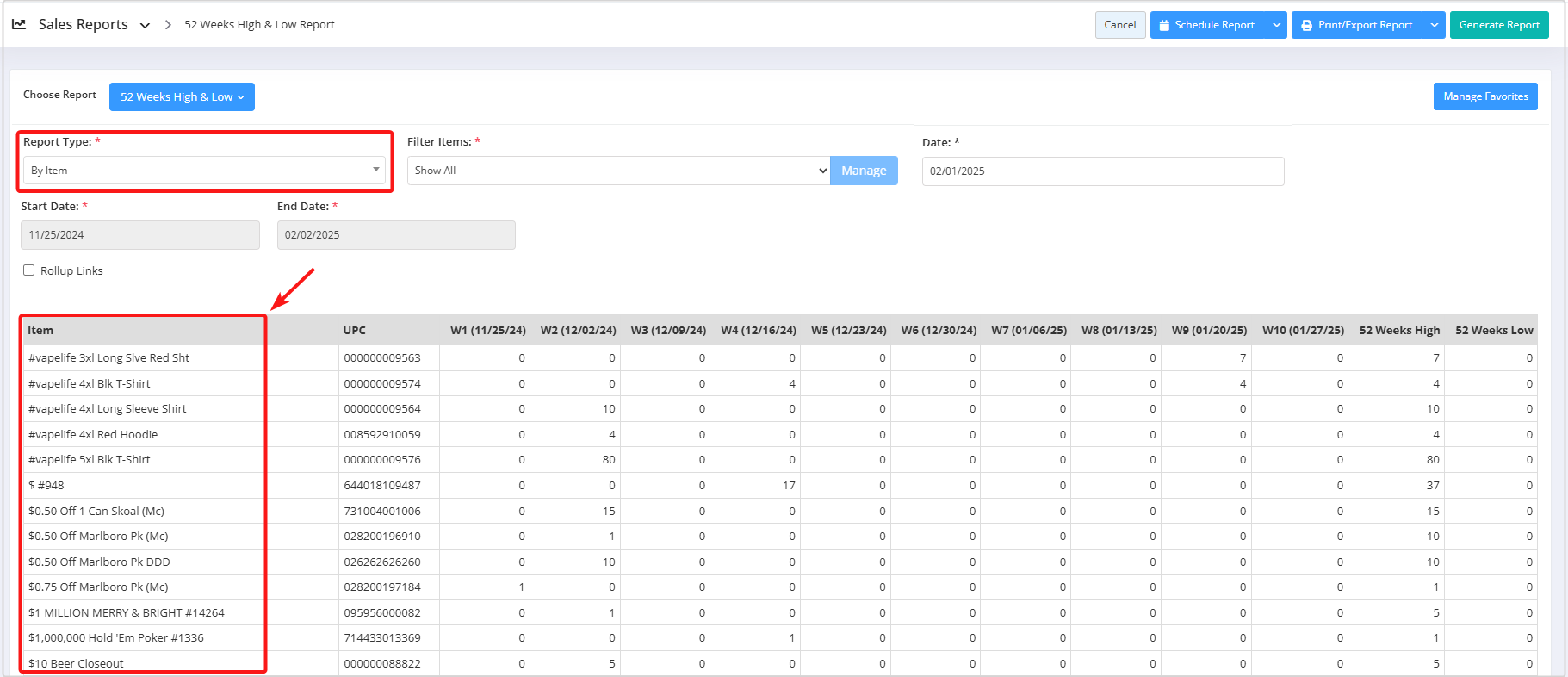Click the UPC column header
Viewport: 1568px width, 677px height.
click(x=354, y=331)
